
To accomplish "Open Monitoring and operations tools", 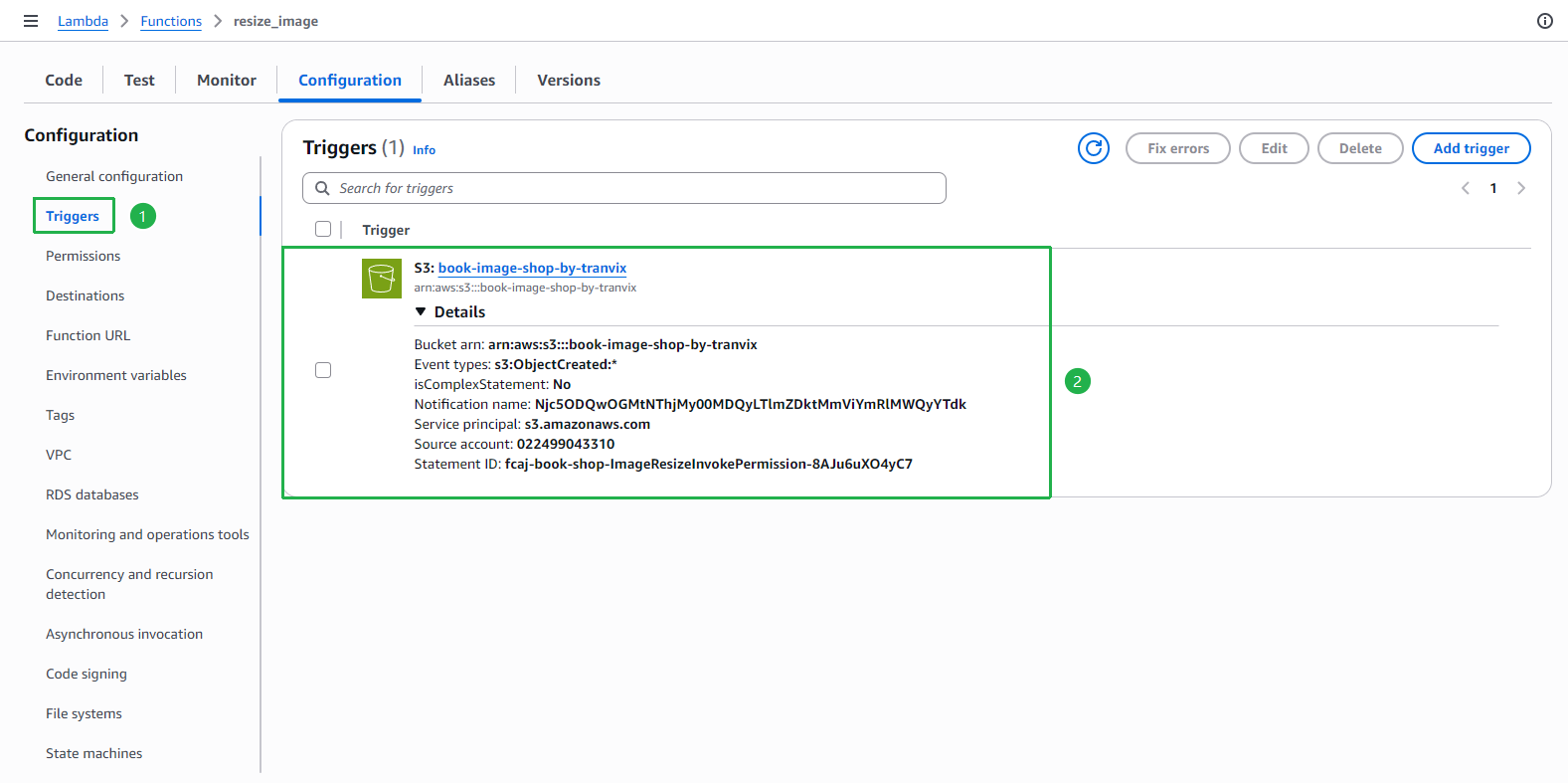I will pos(147,534).
